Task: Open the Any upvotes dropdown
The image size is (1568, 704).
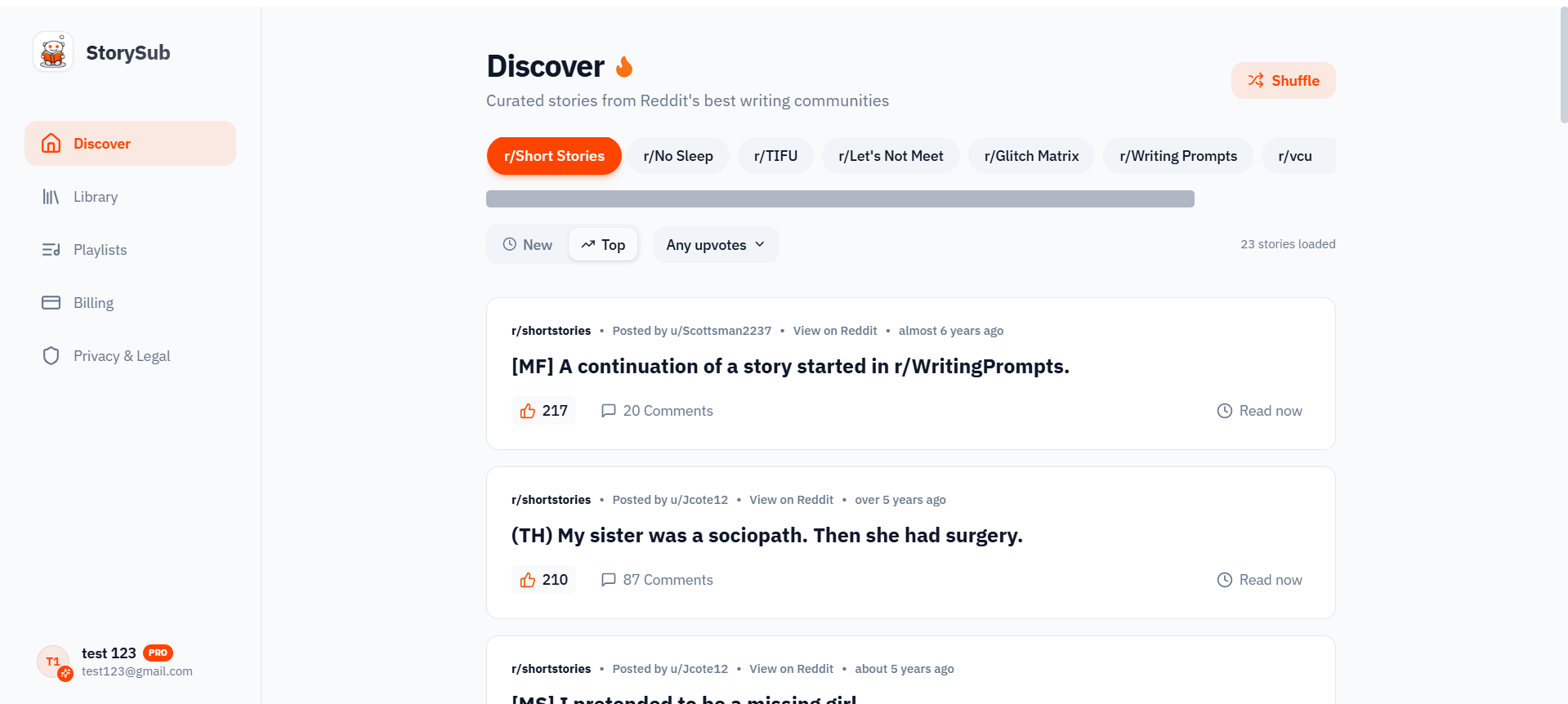Action: 715,244
